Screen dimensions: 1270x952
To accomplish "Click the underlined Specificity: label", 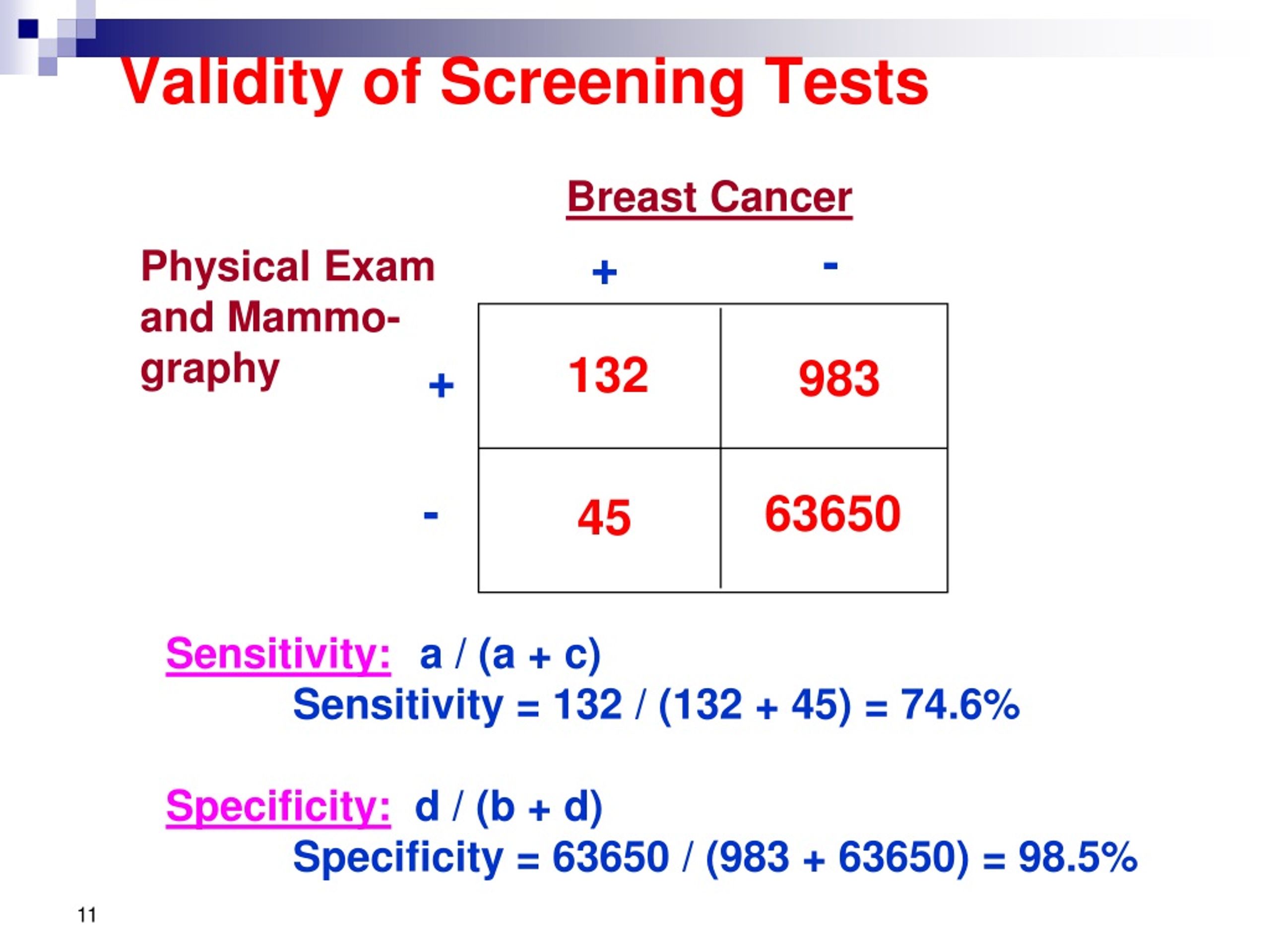I will point(278,807).
